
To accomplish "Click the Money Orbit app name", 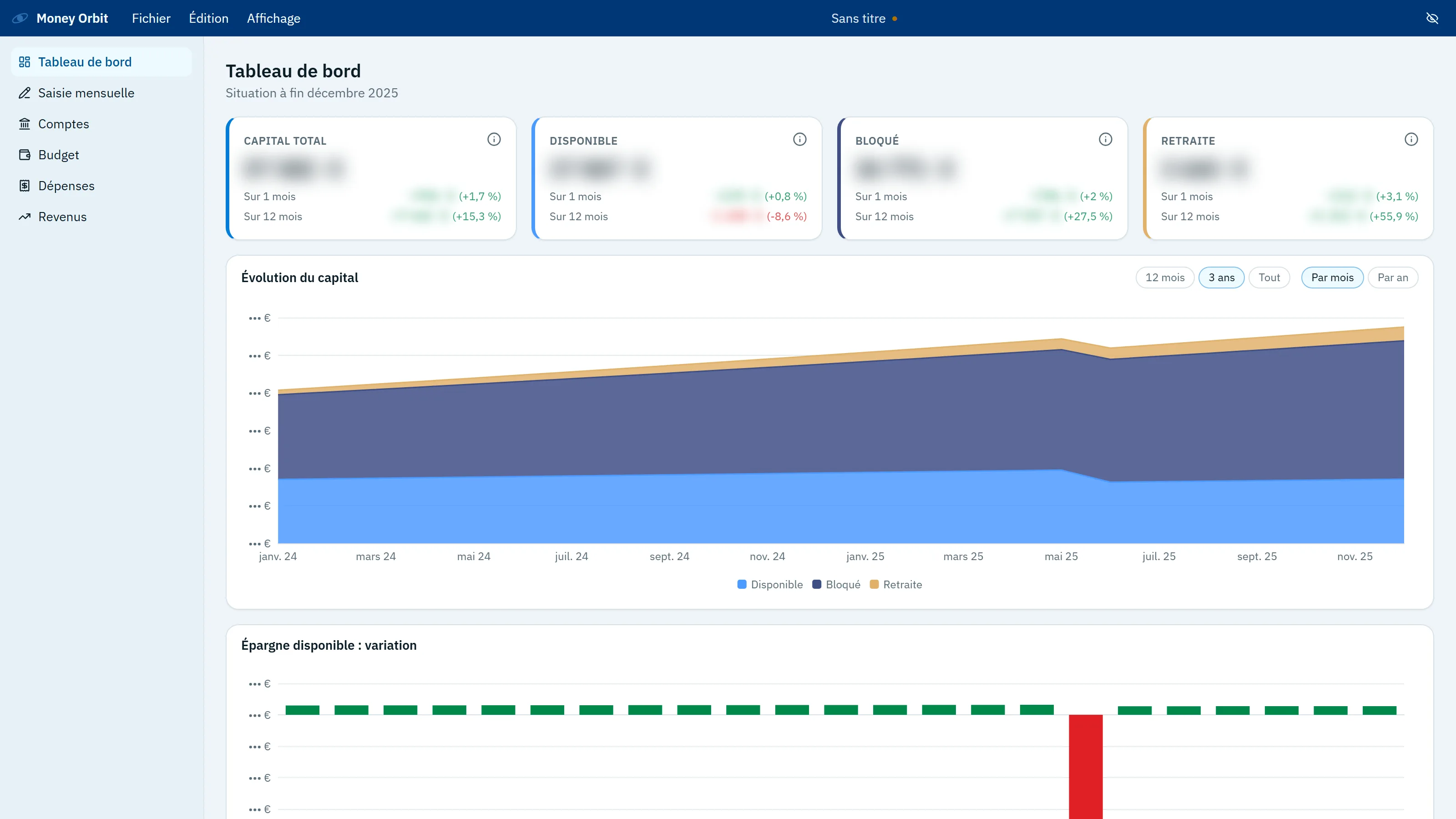I will pos(72,18).
